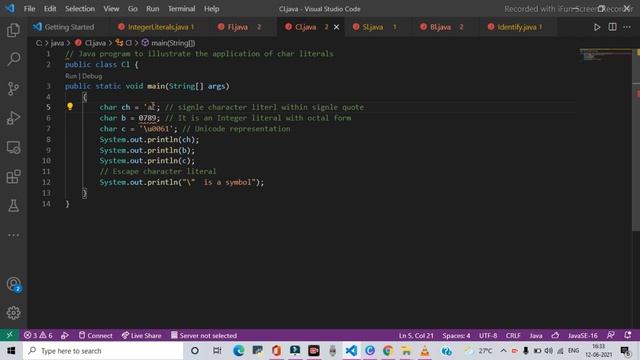Screen dimensions: 640x360
Task: Click Cl class in breadcrumb
Action: pyautogui.click(x=124, y=43)
